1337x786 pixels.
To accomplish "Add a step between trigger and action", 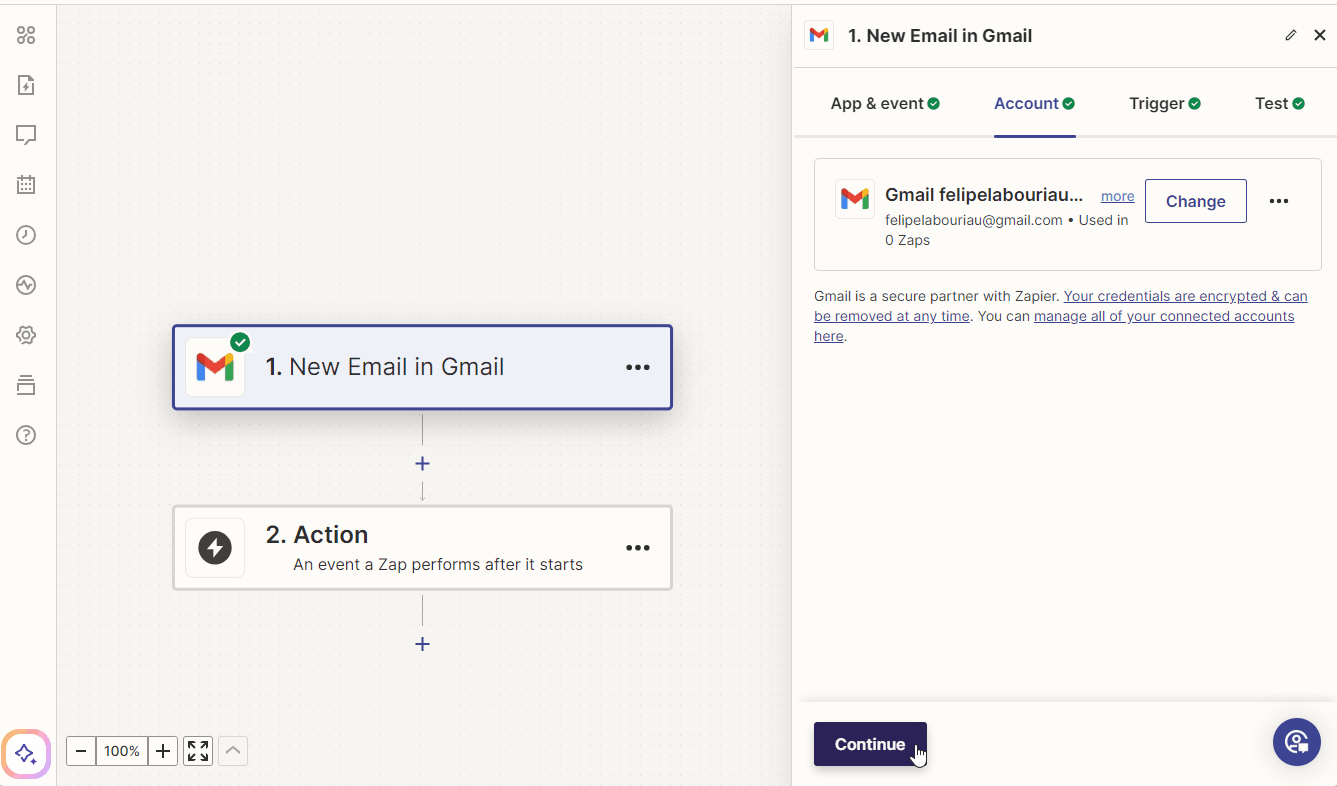I will [x=422, y=464].
